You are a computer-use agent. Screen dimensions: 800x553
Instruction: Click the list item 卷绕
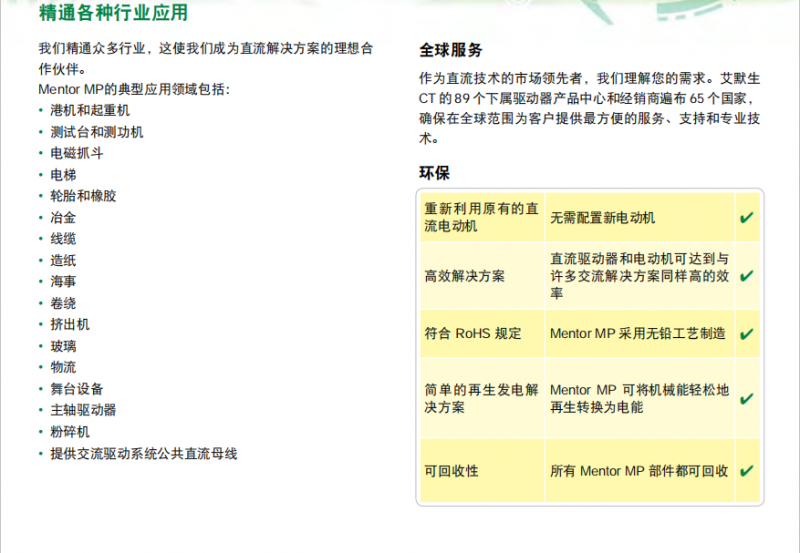pos(63,304)
